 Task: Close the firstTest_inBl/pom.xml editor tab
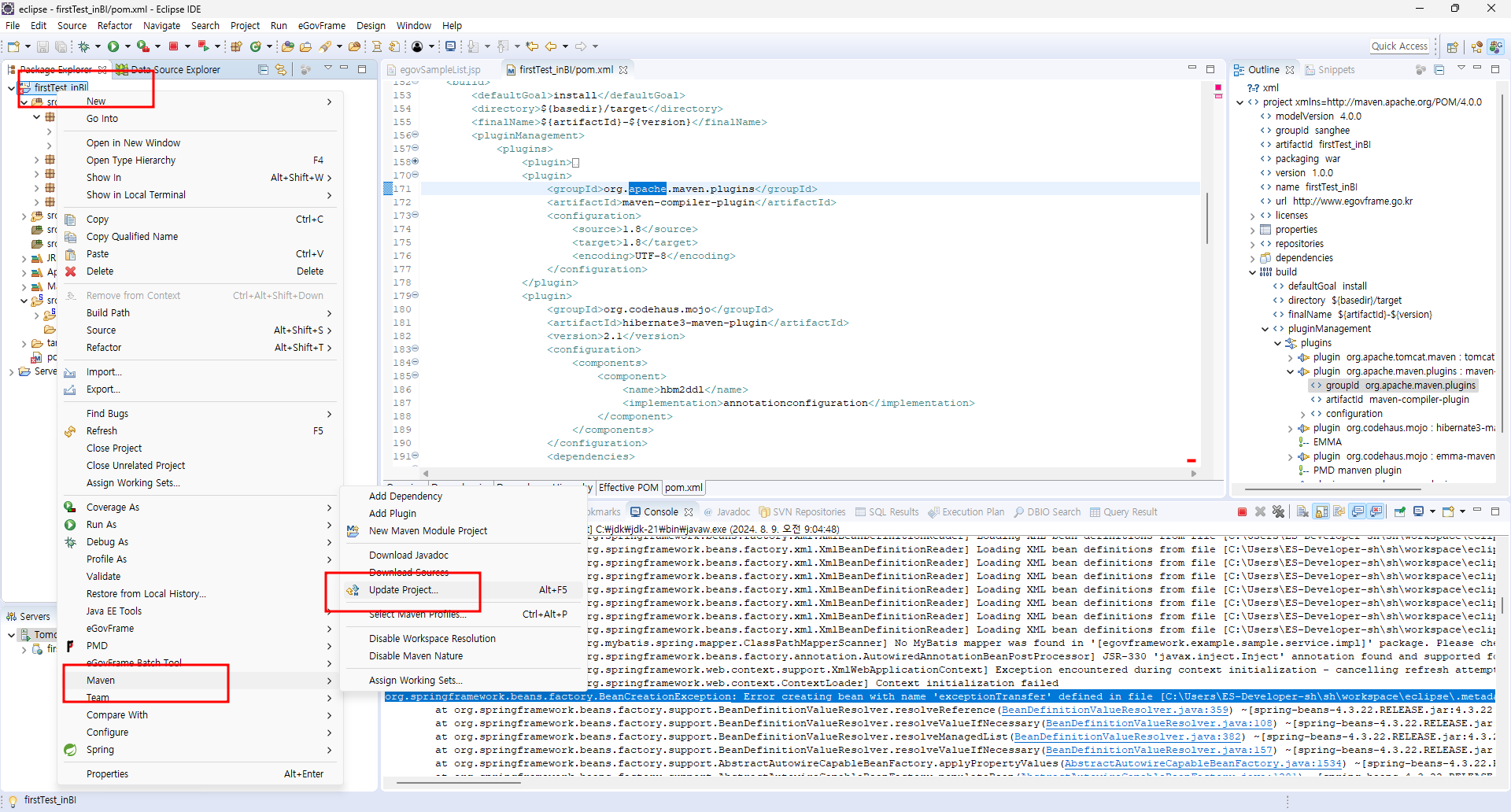(x=623, y=69)
